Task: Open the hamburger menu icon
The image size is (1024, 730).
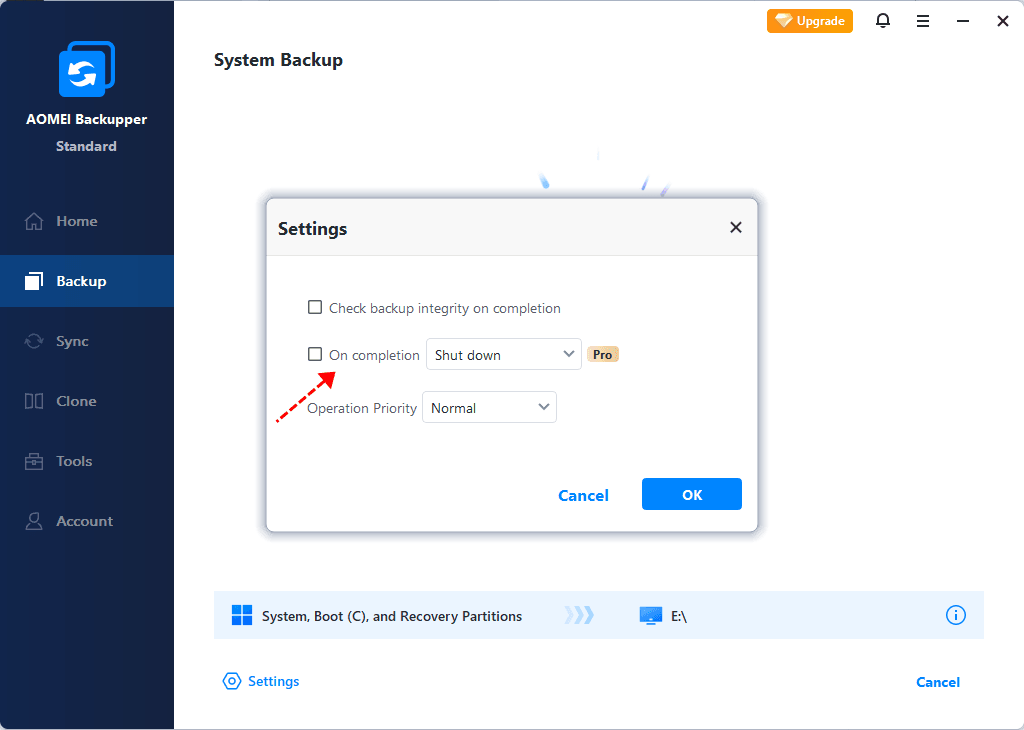Action: pyautogui.click(x=923, y=21)
